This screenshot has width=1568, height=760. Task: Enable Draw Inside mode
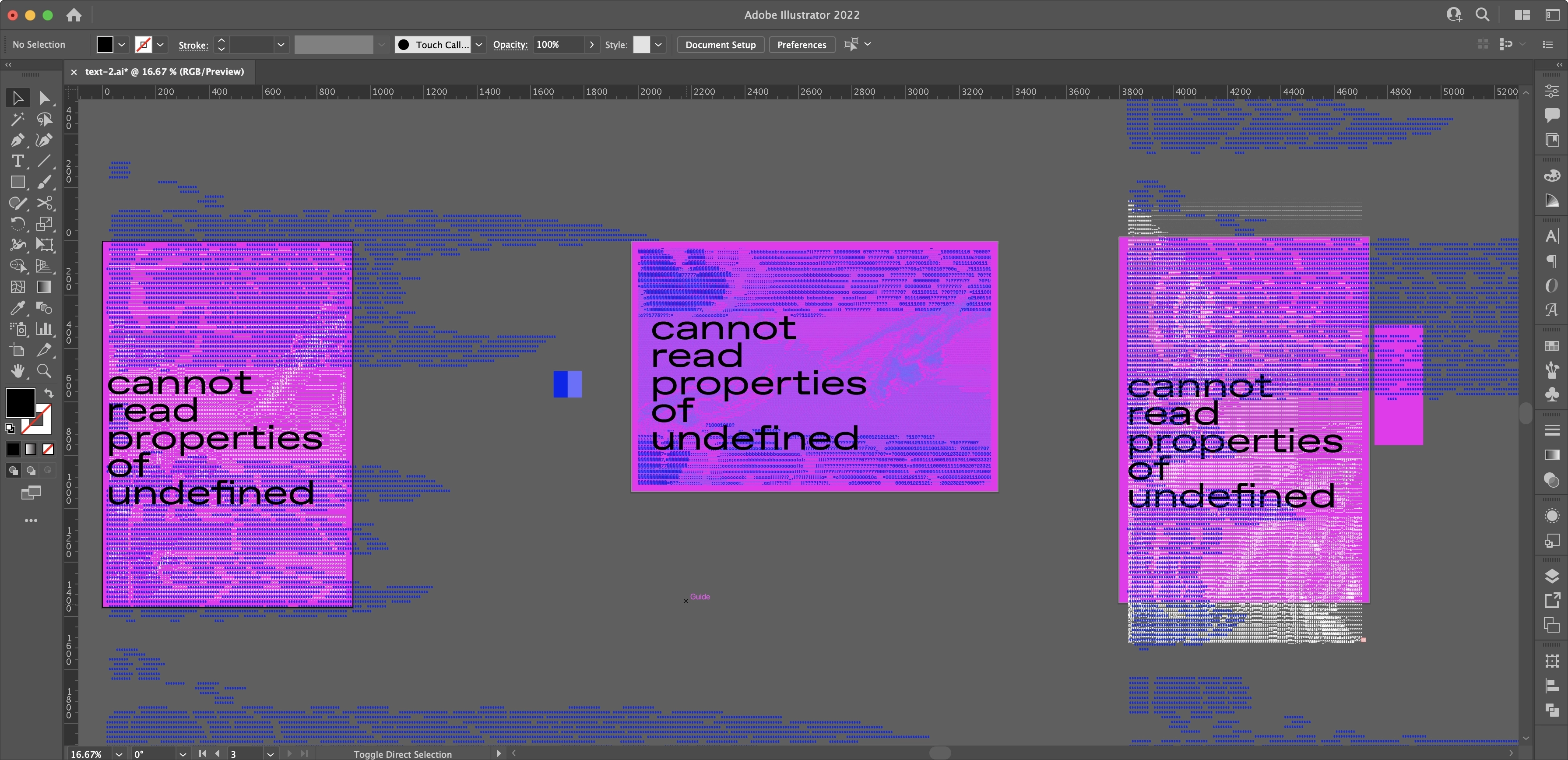[48, 470]
